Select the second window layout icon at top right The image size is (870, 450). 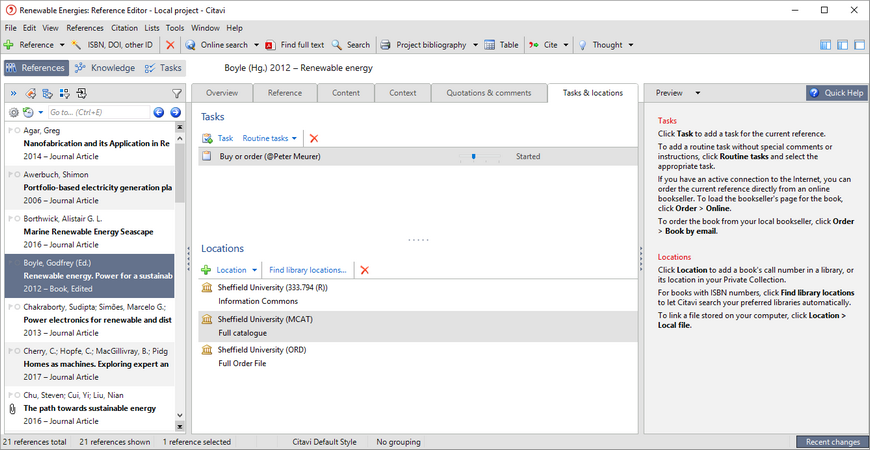[x=843, y=45]
